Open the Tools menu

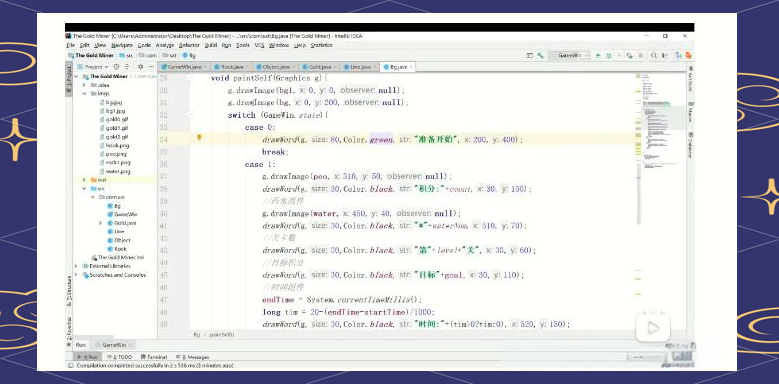[x=242, y=45]
